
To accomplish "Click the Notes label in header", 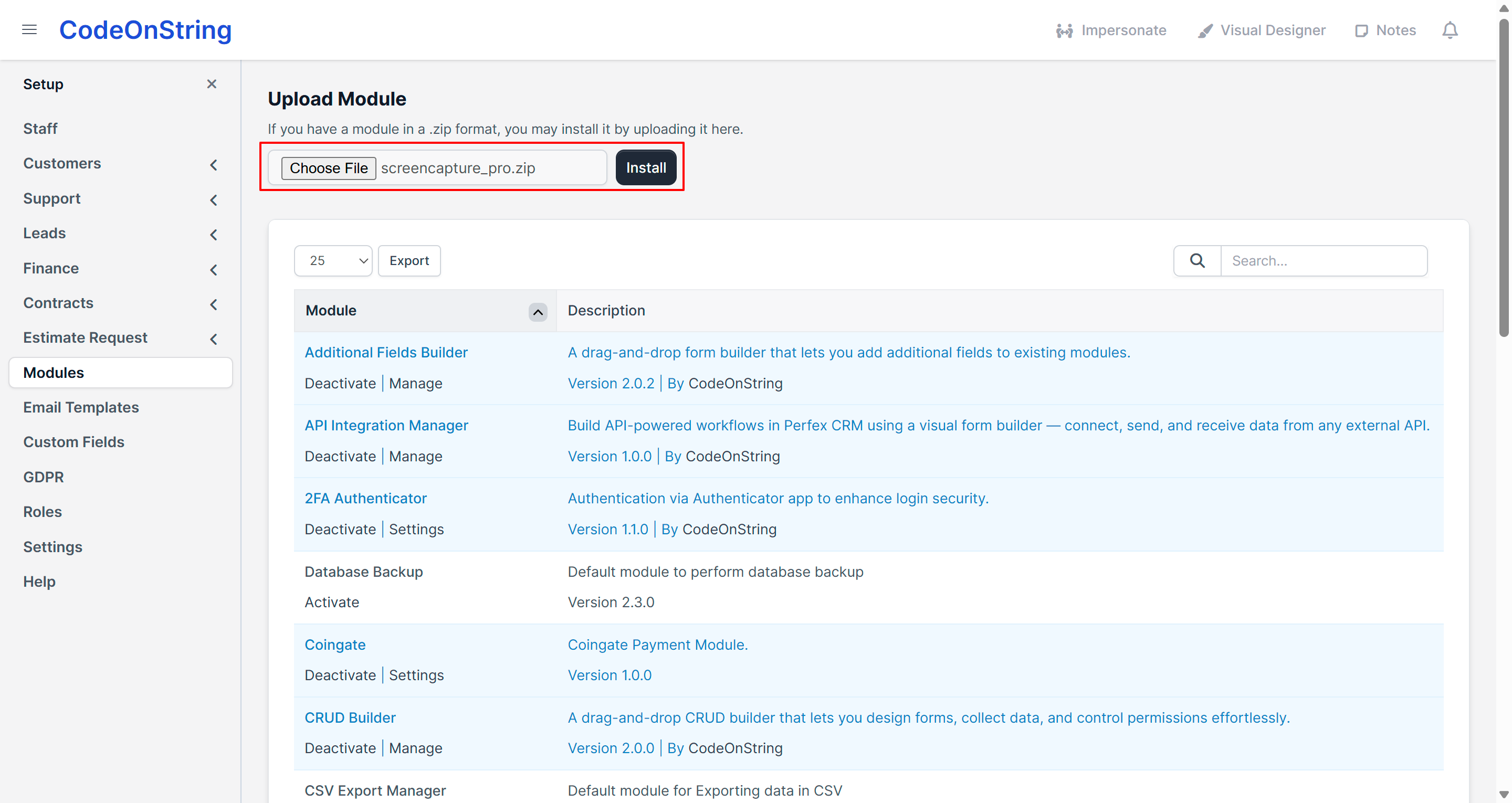I will pos(1396,30).
